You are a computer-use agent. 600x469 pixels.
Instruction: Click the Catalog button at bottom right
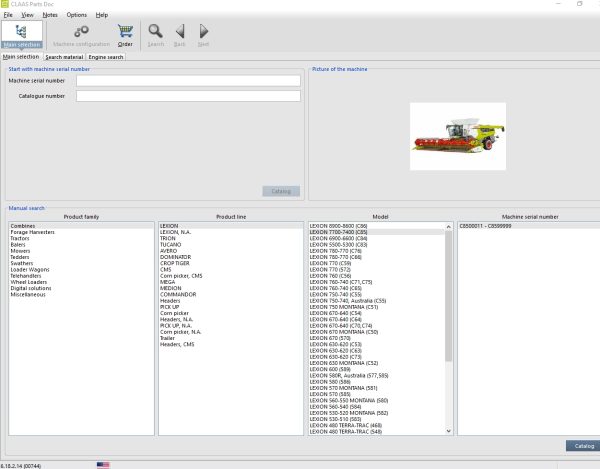(584, 446)
